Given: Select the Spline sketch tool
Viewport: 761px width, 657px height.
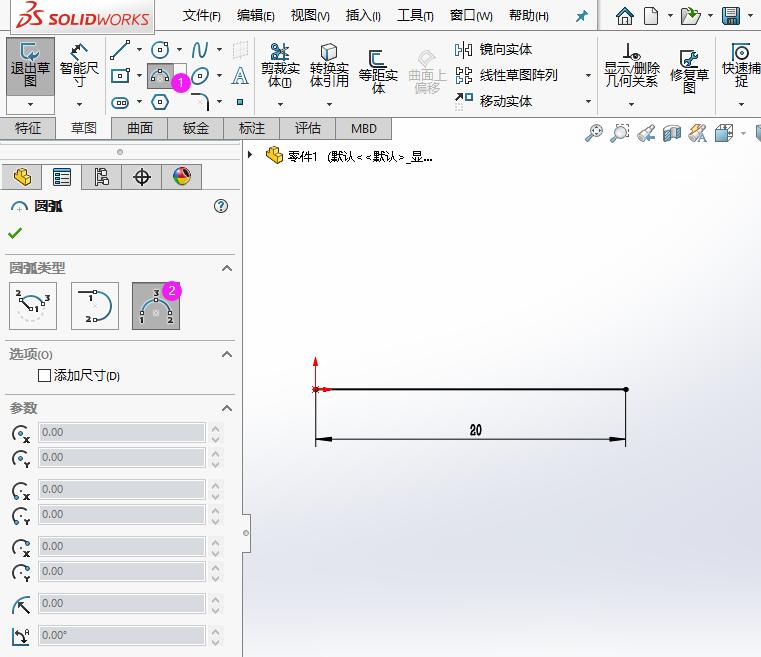Looking at the screenshot, I should [200, 49].
